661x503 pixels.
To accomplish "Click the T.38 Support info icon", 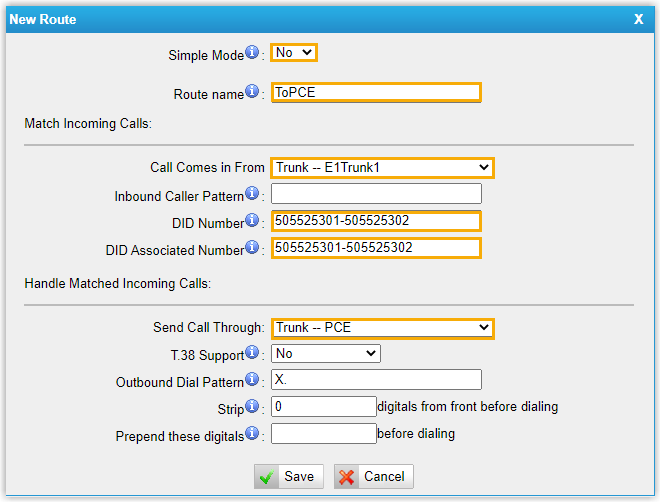I will [252, 352].
